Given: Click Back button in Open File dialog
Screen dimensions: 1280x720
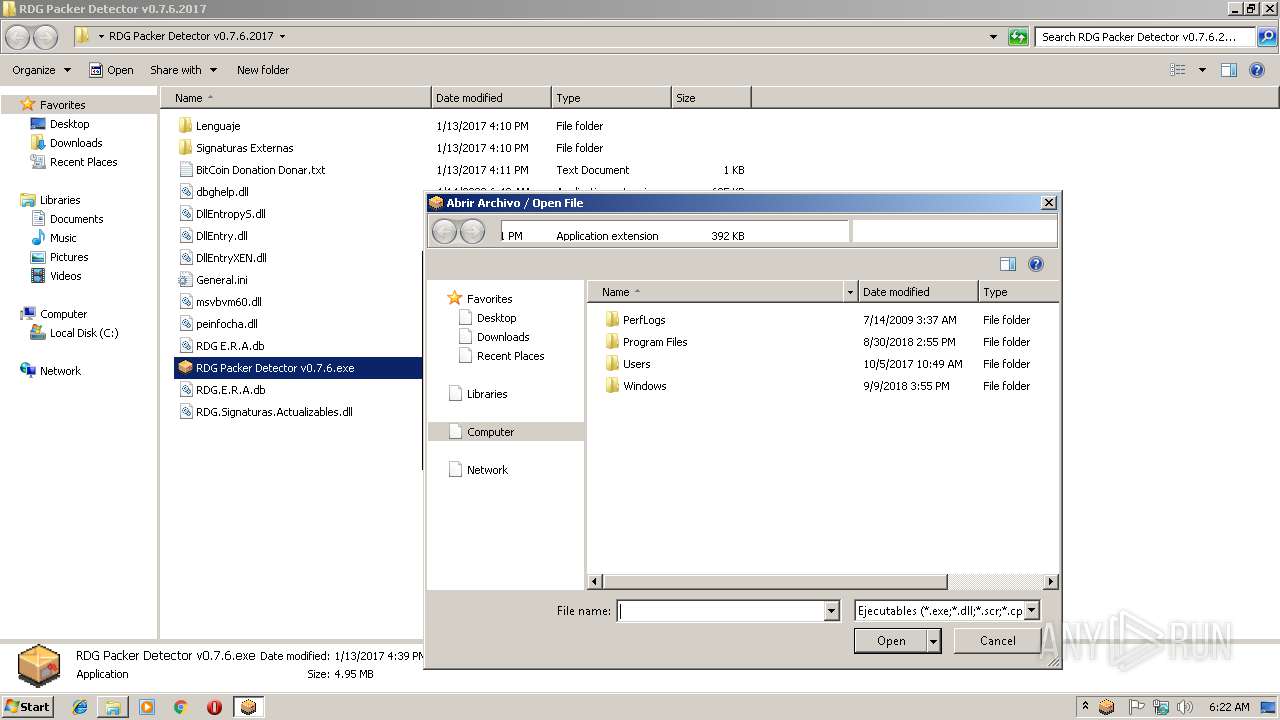Looking at the screenshot, I should (x=444, y=232).
